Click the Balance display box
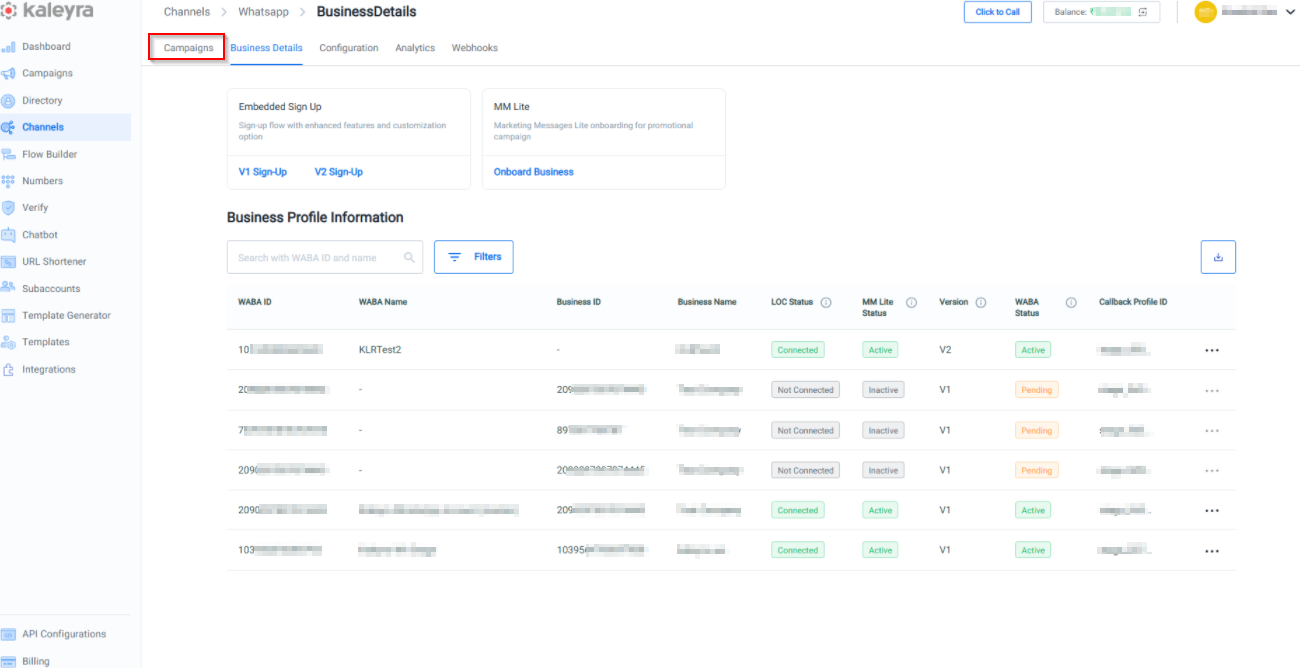 tap(1102, 12)
